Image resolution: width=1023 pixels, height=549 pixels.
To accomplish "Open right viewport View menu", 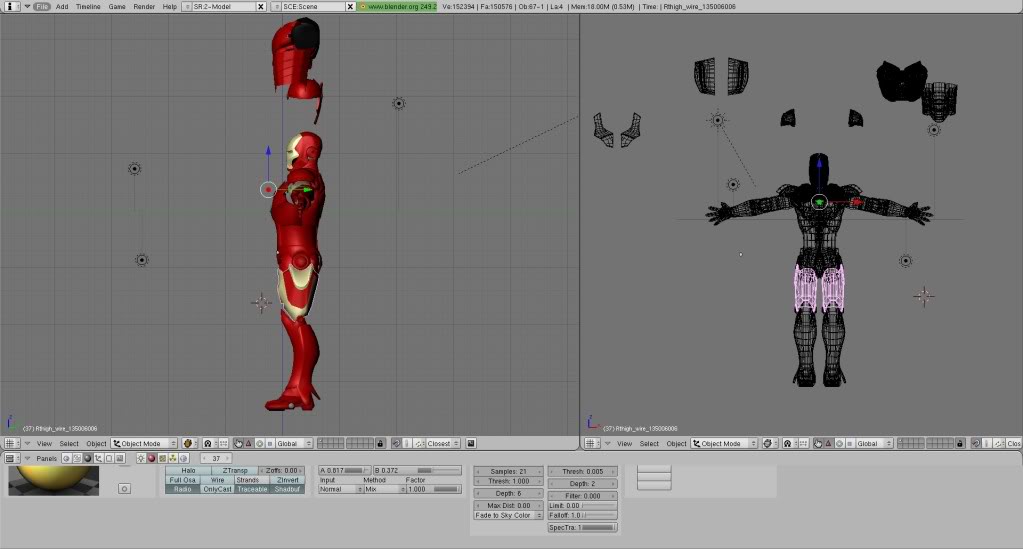I will [x=624, y=443].
